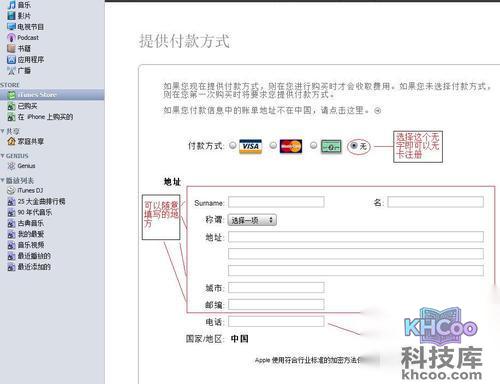Image resolution: width=500 pixels, height=384 pixels.
Task: Open the 最近播放的 playlist
Action: pos(29,256)
